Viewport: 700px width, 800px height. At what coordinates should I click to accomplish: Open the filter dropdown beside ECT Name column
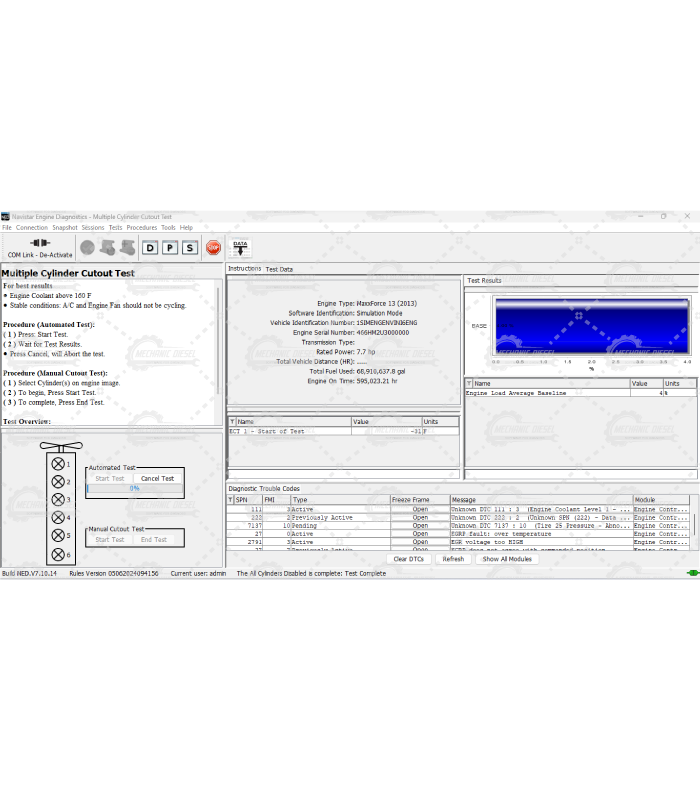tap(232, 422)
